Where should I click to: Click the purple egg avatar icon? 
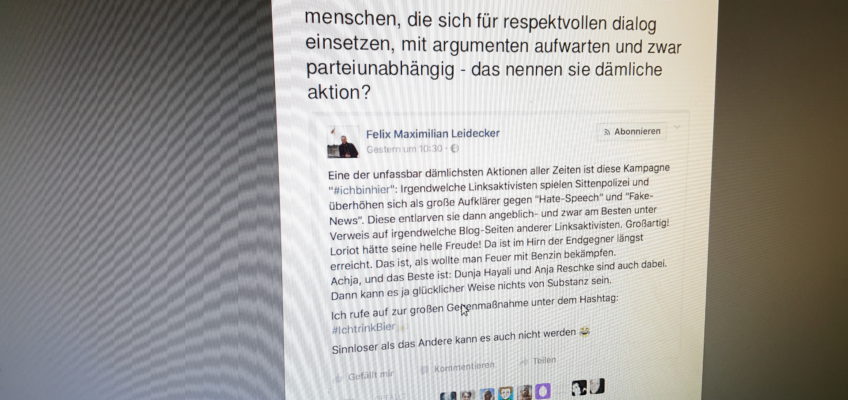[x=543, y=391]
